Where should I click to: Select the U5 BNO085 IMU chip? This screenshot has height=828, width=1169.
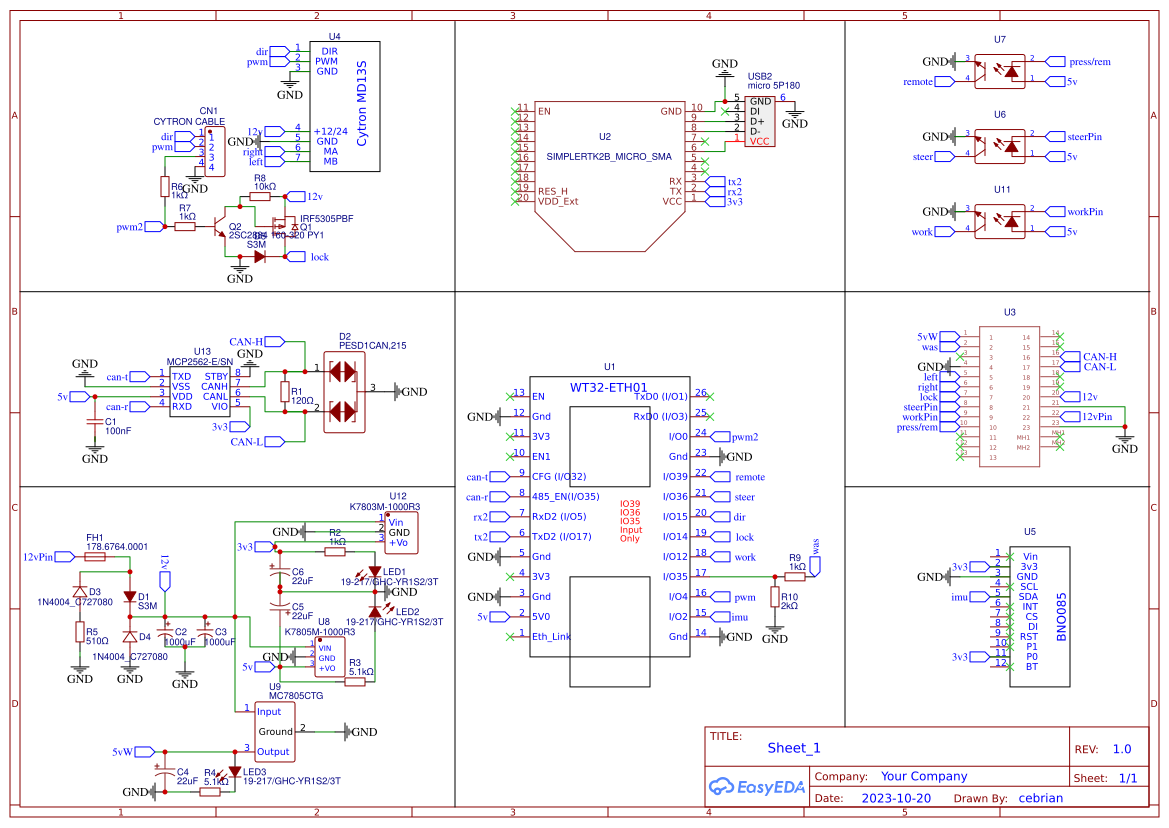pos(1038,615)
